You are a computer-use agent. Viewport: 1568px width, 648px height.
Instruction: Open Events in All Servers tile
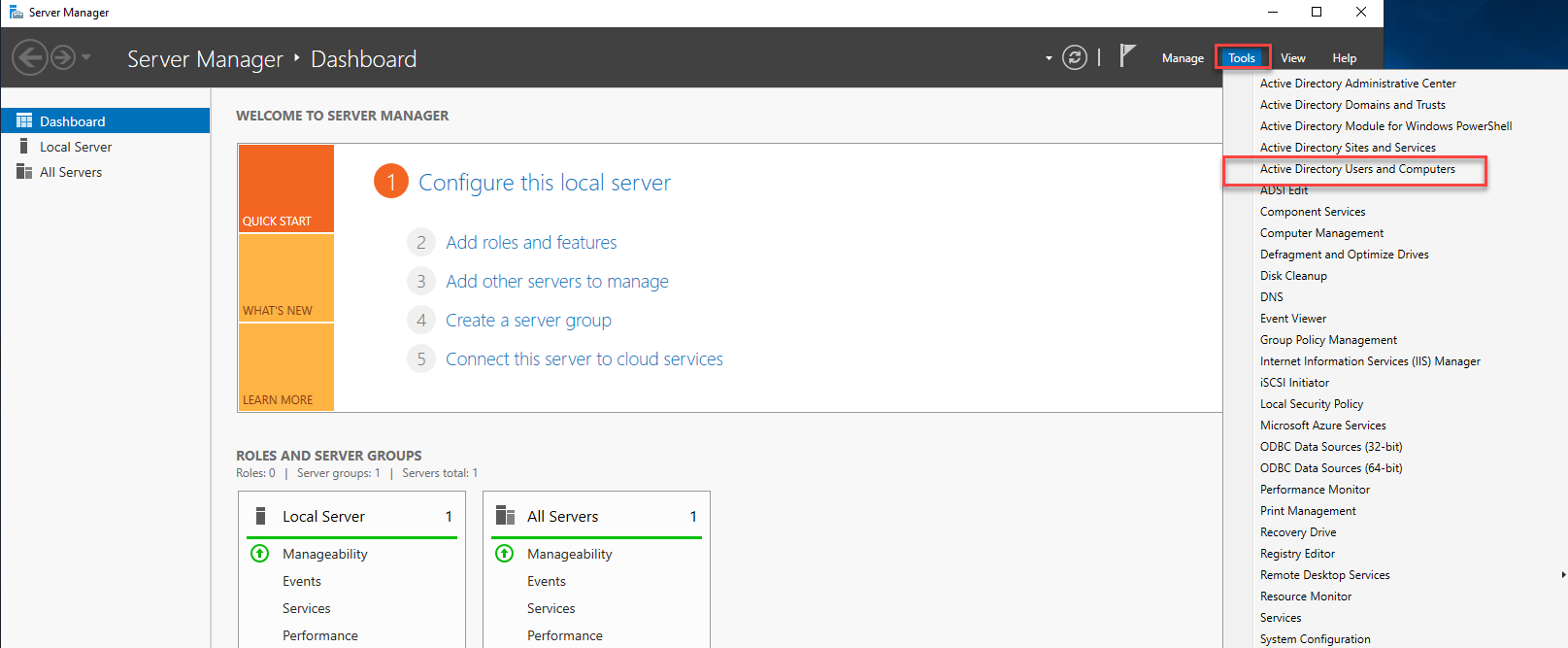(x=547, y=581)
